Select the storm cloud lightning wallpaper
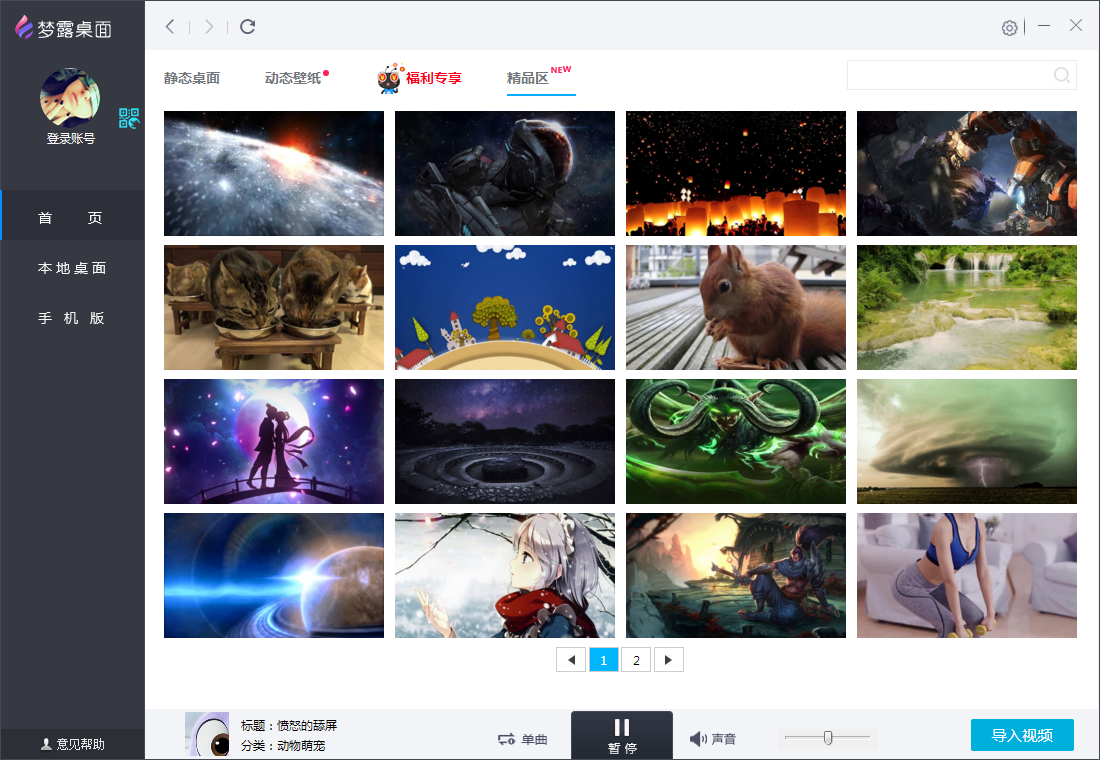The height and width of the screenshot is (760, 1100). [967, 441]
